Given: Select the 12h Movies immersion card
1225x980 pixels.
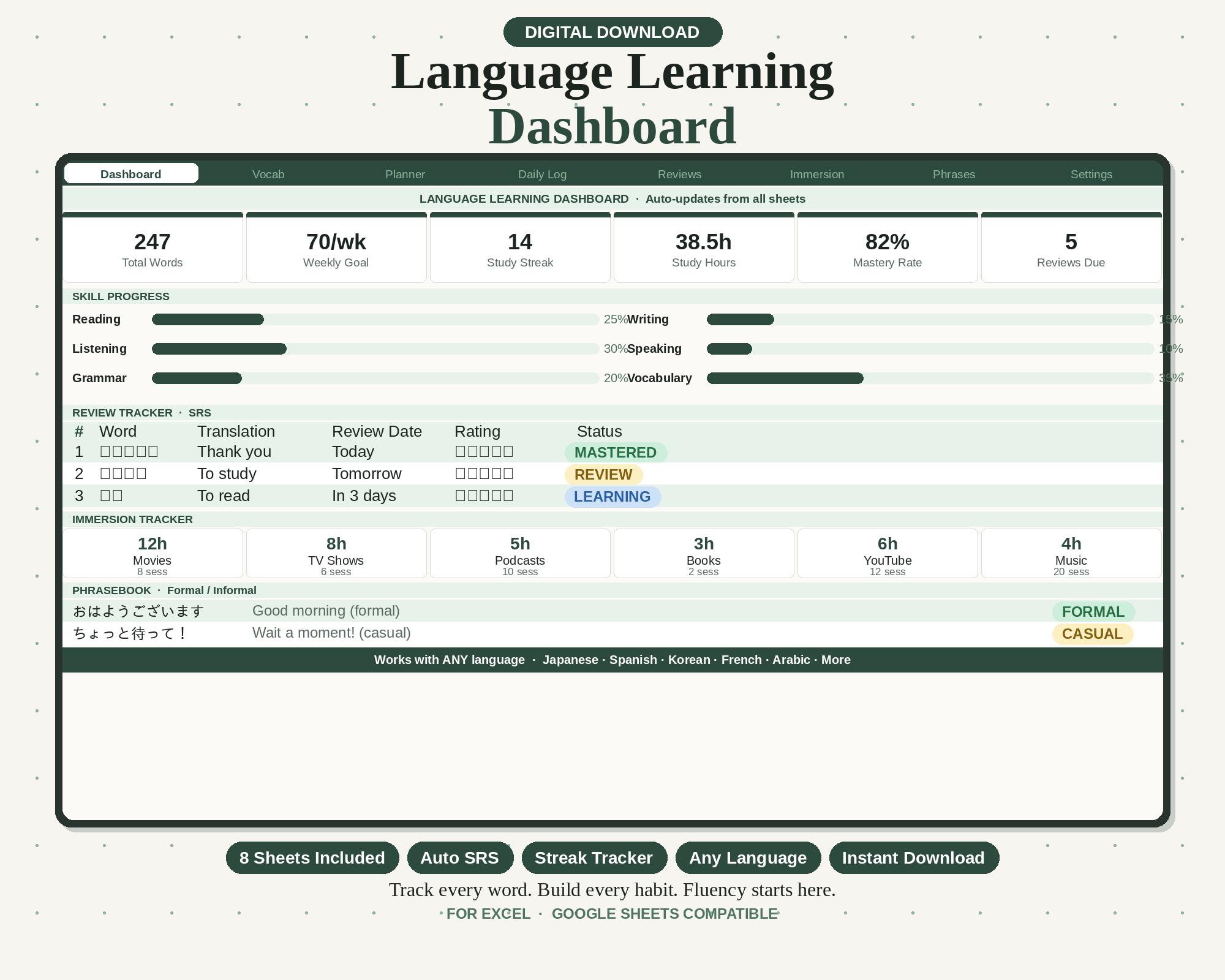Looking at the screenshot, I should coord(153,553).
